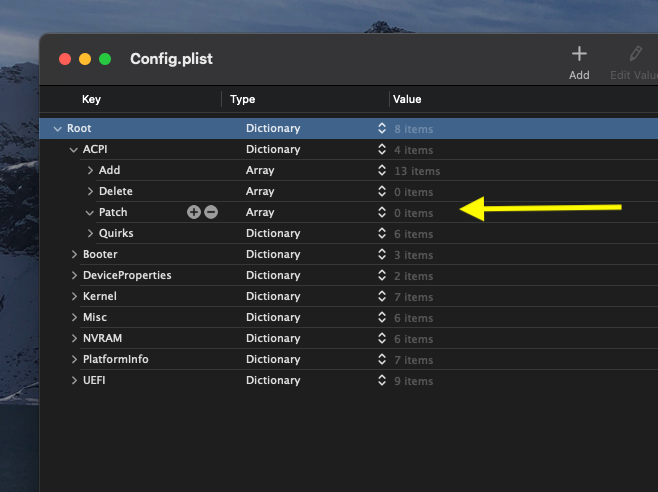Open type stepper for Root row
The image size is (658, 492).
coord(381,128)
